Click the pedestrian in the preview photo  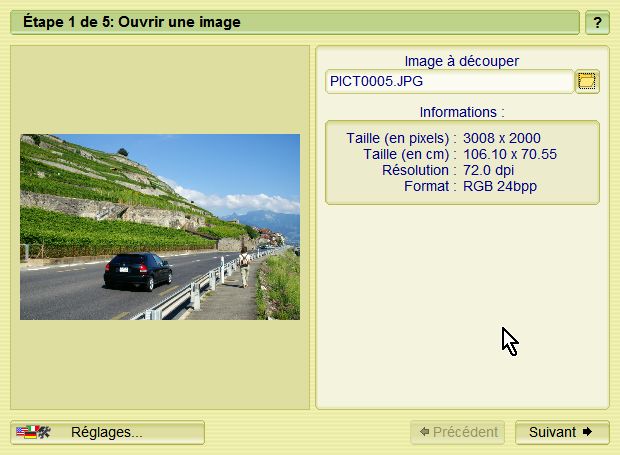[x=243, y=268]
